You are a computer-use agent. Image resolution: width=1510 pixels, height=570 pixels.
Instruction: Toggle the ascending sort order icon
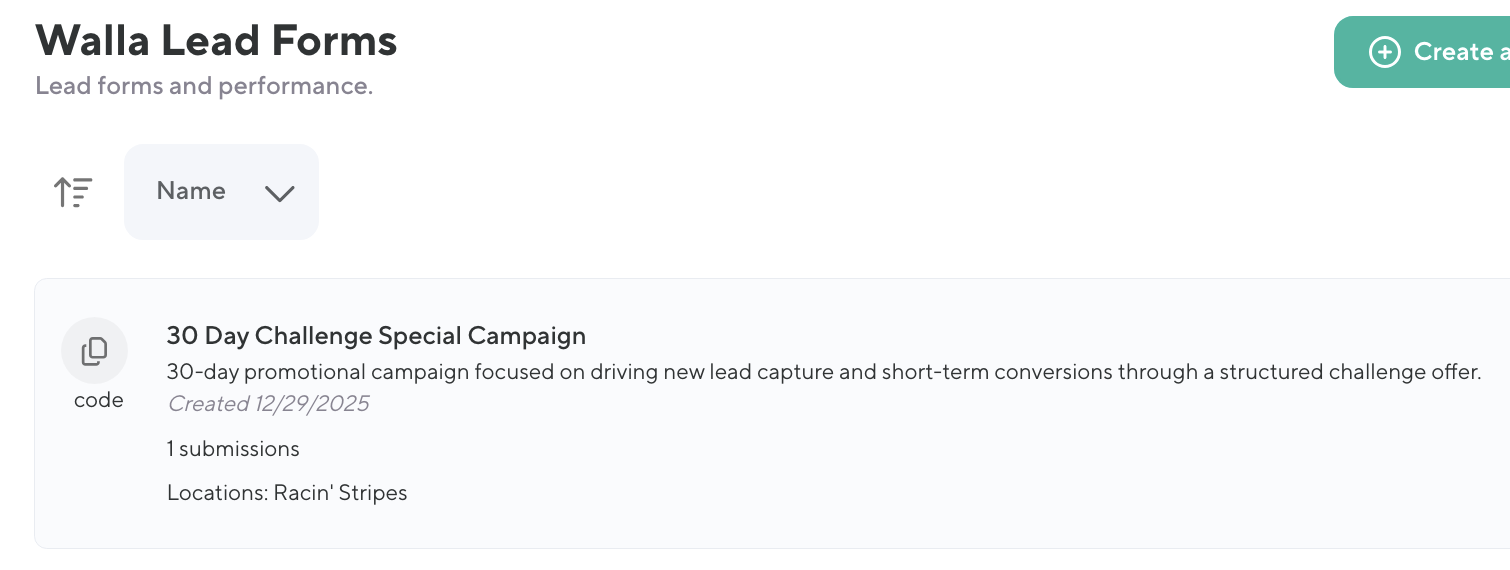coord(73,191)
